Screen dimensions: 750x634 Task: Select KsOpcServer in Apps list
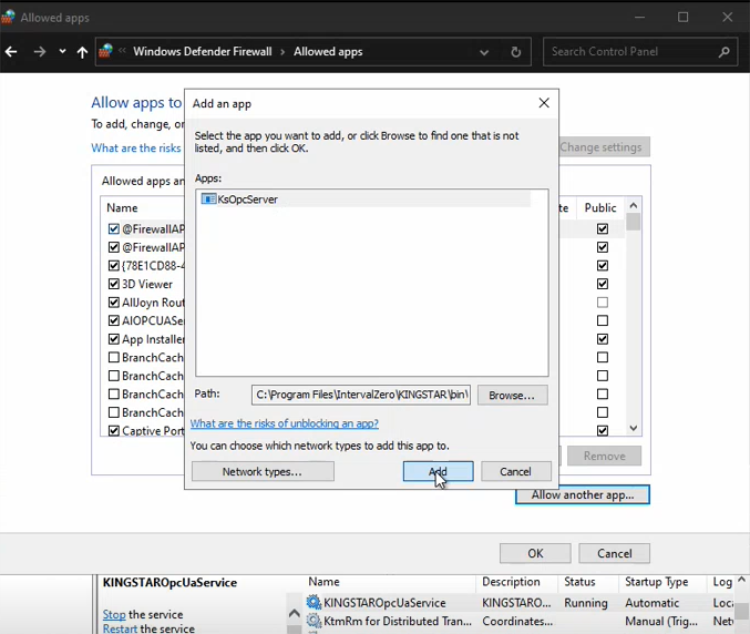tap(364, 199)
